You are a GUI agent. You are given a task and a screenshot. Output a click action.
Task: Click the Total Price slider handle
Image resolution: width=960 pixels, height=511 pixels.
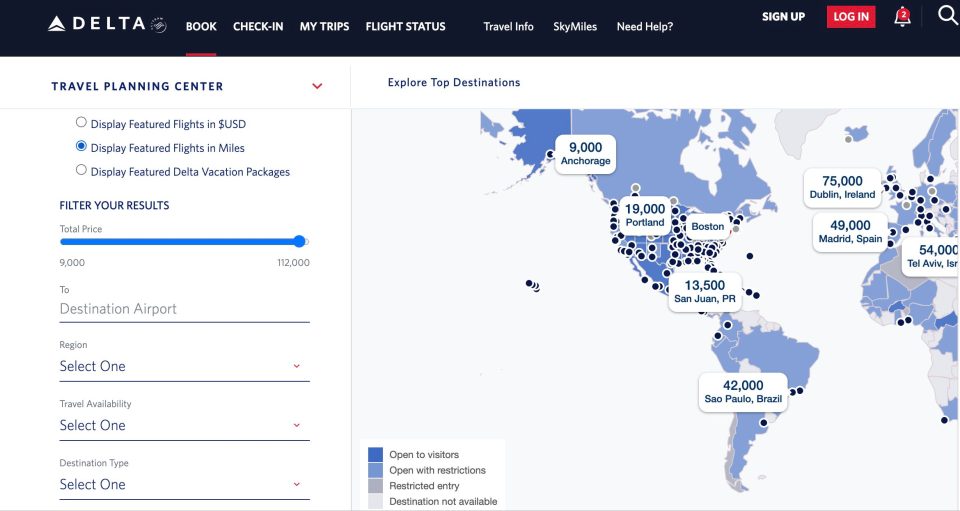[299, 241]
